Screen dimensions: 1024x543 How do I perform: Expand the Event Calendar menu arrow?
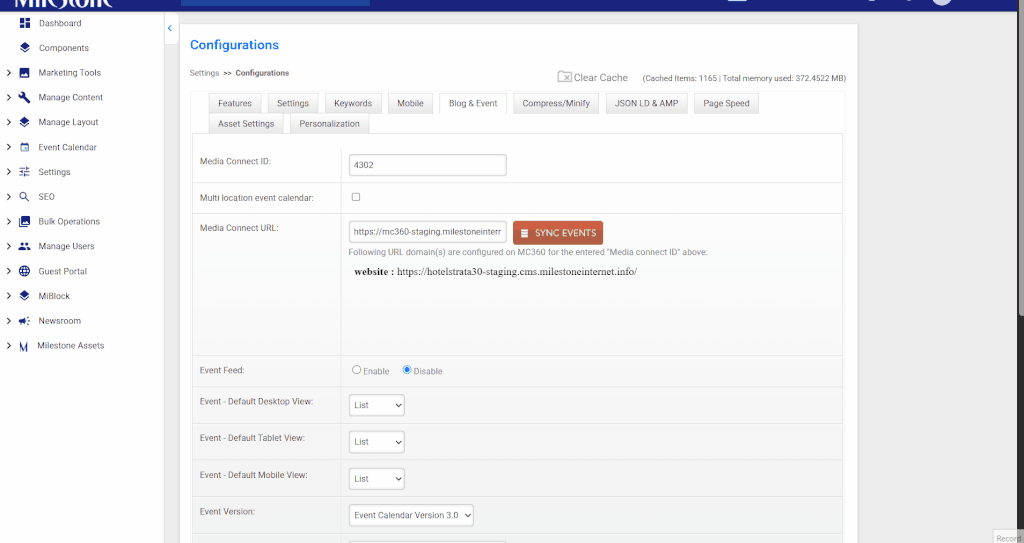pos(8,147)
